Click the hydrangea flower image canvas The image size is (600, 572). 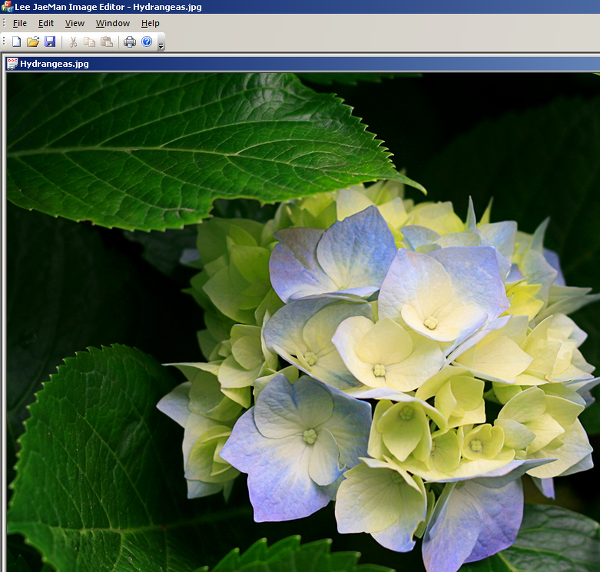click(303, 322)
